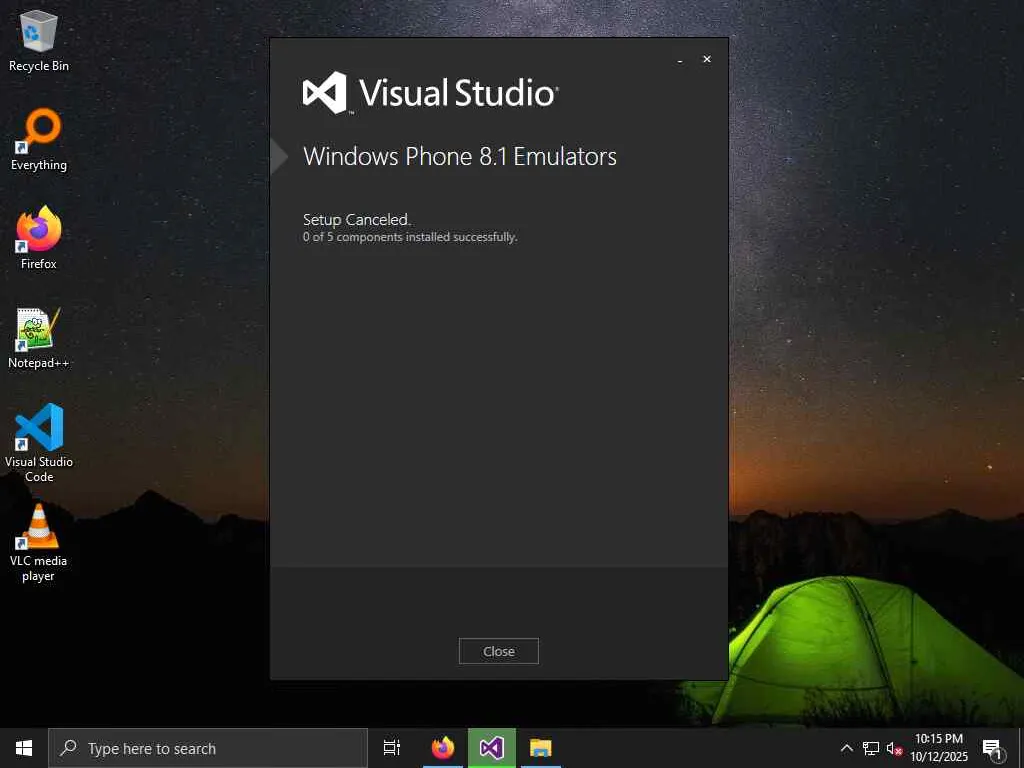The width and height of the screenshot is (1024, 768).
Task: Select the Firefox desktop shortcut
Action: coord(39,238)
